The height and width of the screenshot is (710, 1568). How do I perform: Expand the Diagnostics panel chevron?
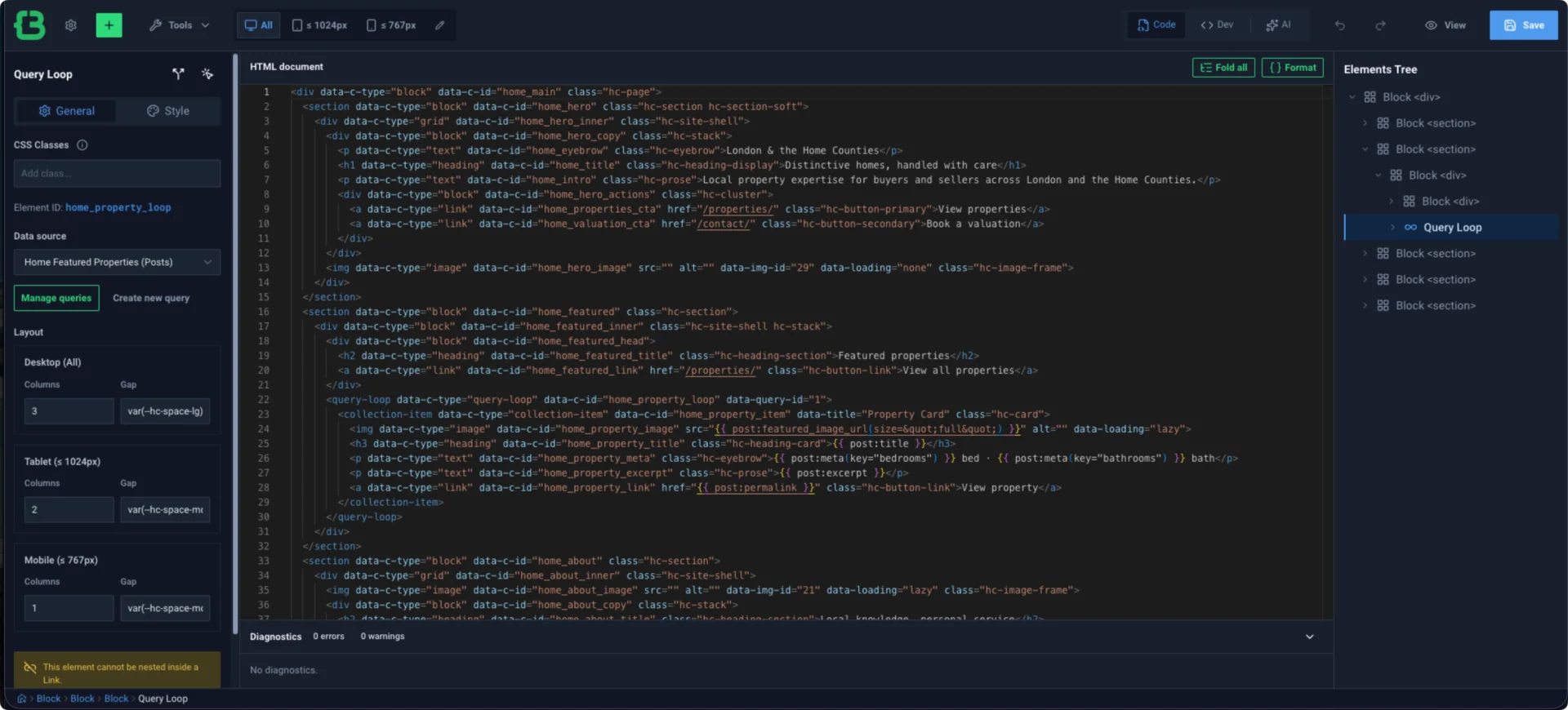click(1310, 637)
